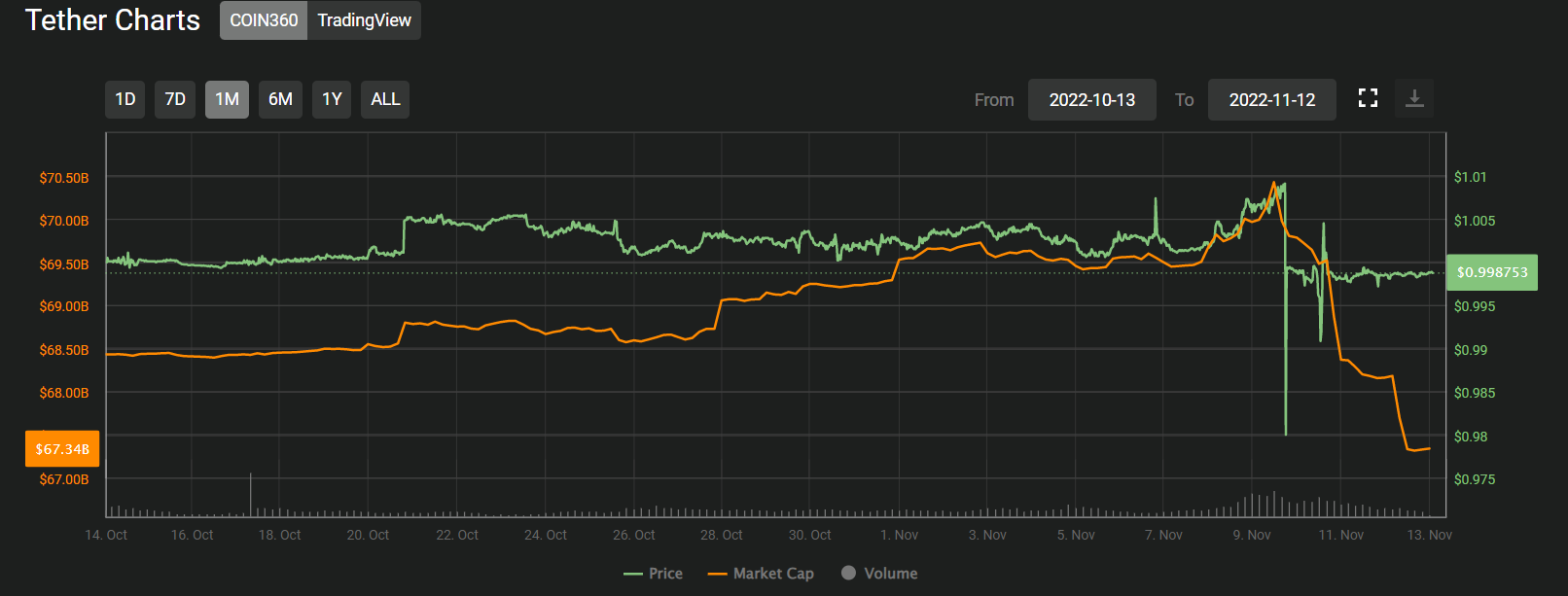Click the 28. Oct x-axis date label
The image size is (1568, 596).
pyautogui.click(x=721, y=535)
